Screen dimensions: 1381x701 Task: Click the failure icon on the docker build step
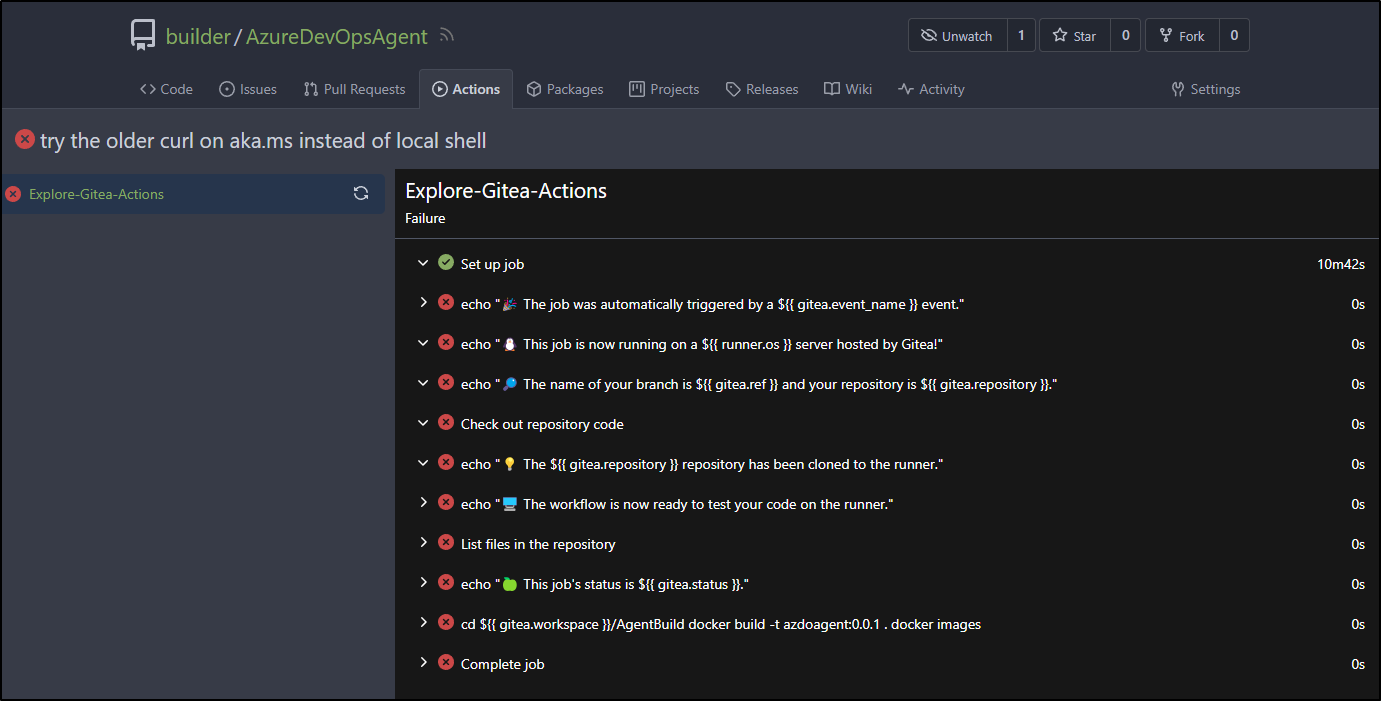(446, 623)
